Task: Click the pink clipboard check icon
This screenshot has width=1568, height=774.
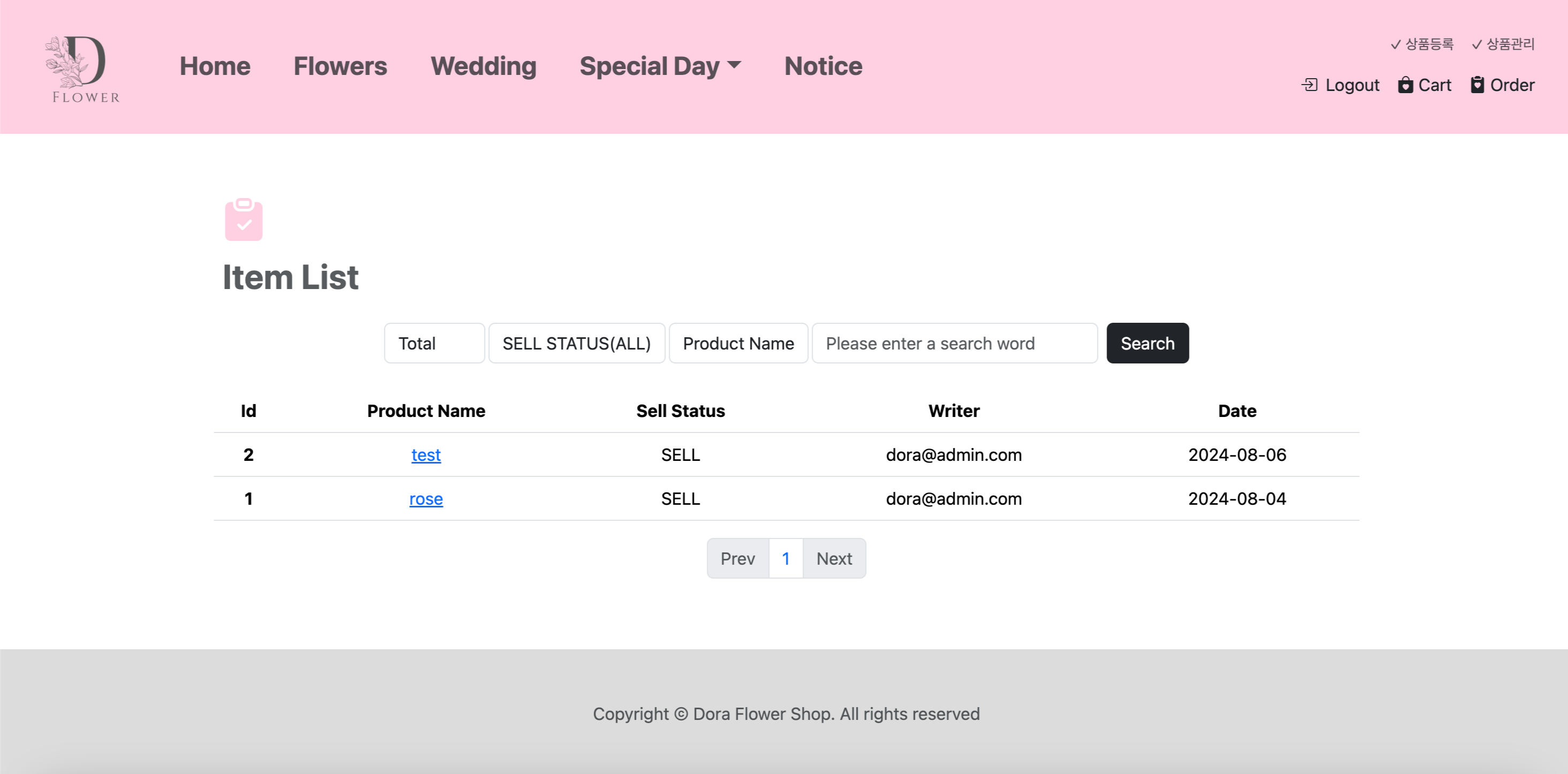Action: pyautogui.click(x=244, y=219)
